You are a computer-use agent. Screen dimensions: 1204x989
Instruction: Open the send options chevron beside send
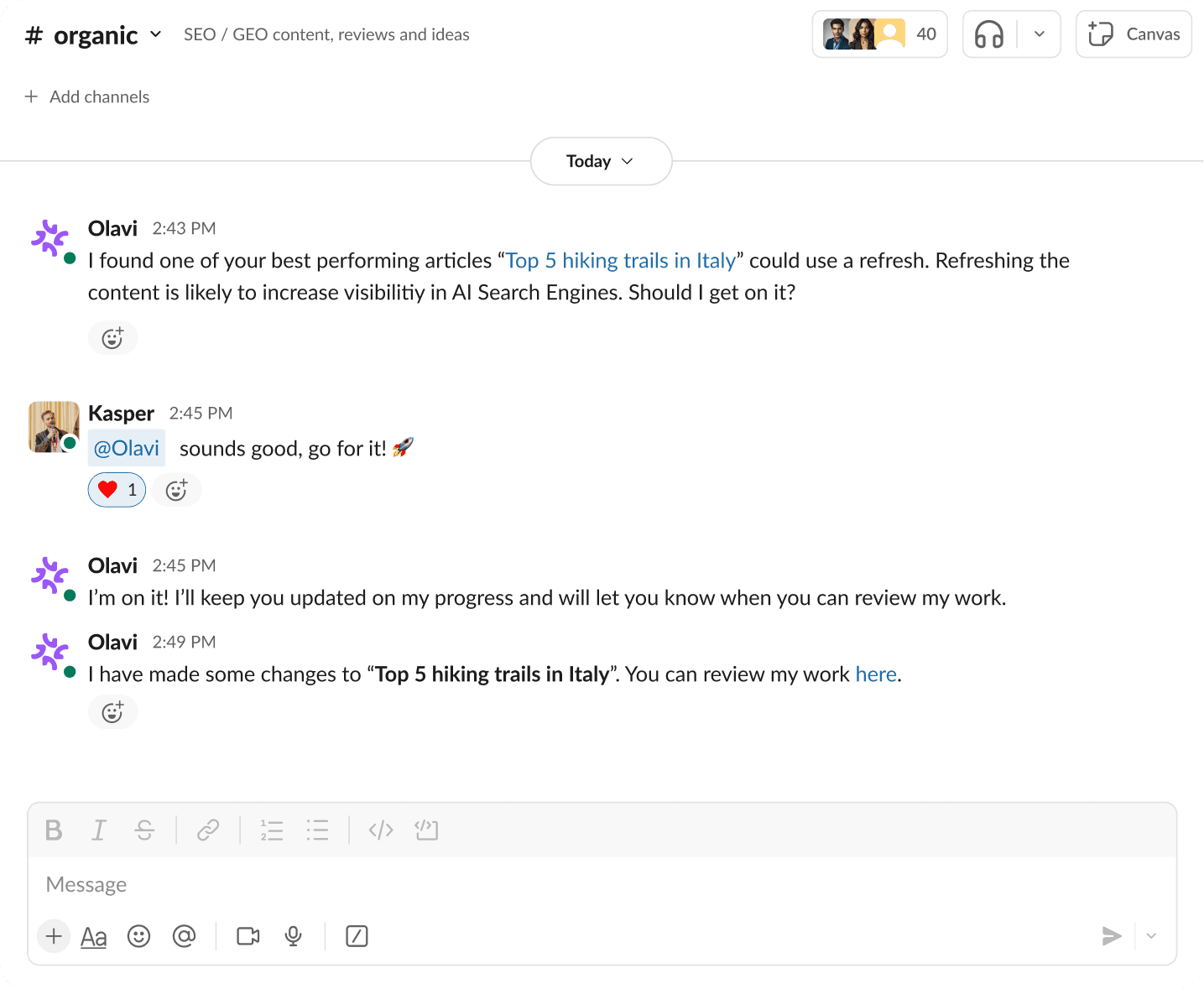[1150, 936]
